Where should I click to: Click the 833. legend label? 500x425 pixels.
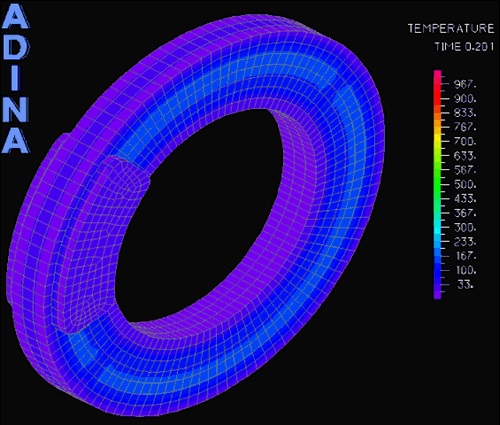(465, 113)
